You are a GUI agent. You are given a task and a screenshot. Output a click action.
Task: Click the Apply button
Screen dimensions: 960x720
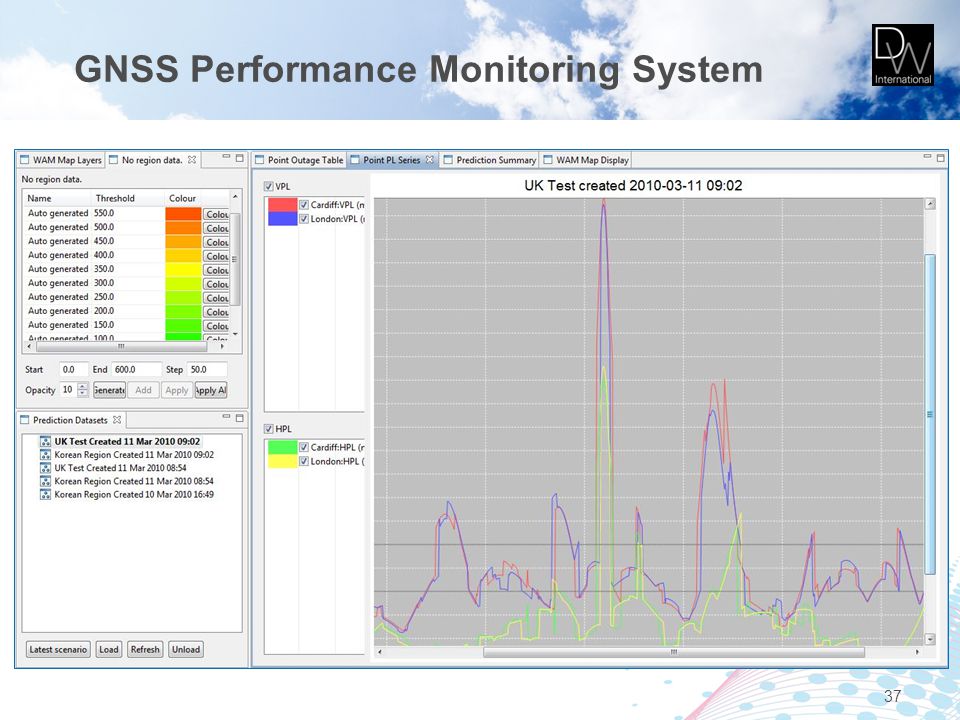tap(177, 390)
